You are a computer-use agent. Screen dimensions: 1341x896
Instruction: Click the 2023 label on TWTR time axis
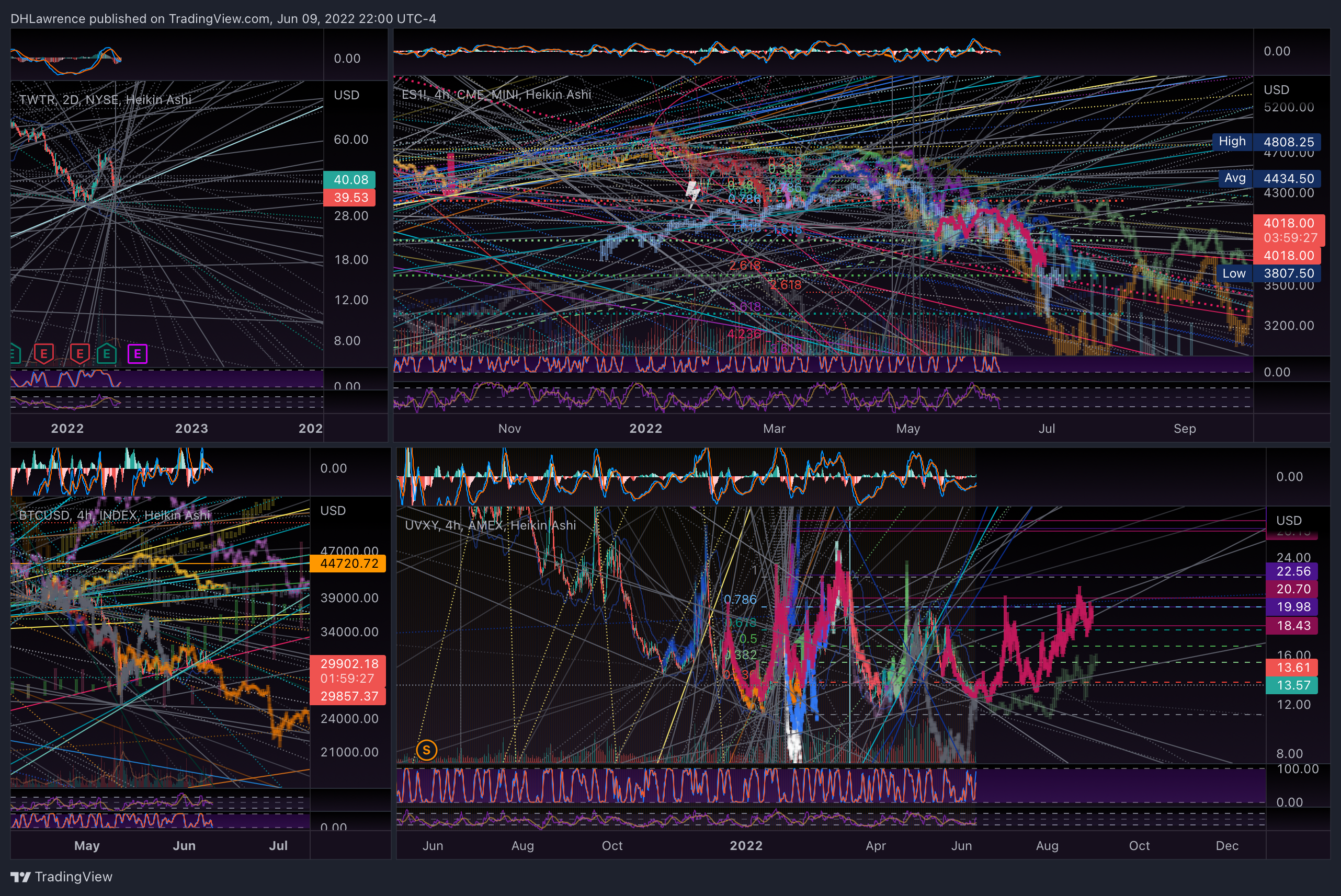tap(191, 429)
